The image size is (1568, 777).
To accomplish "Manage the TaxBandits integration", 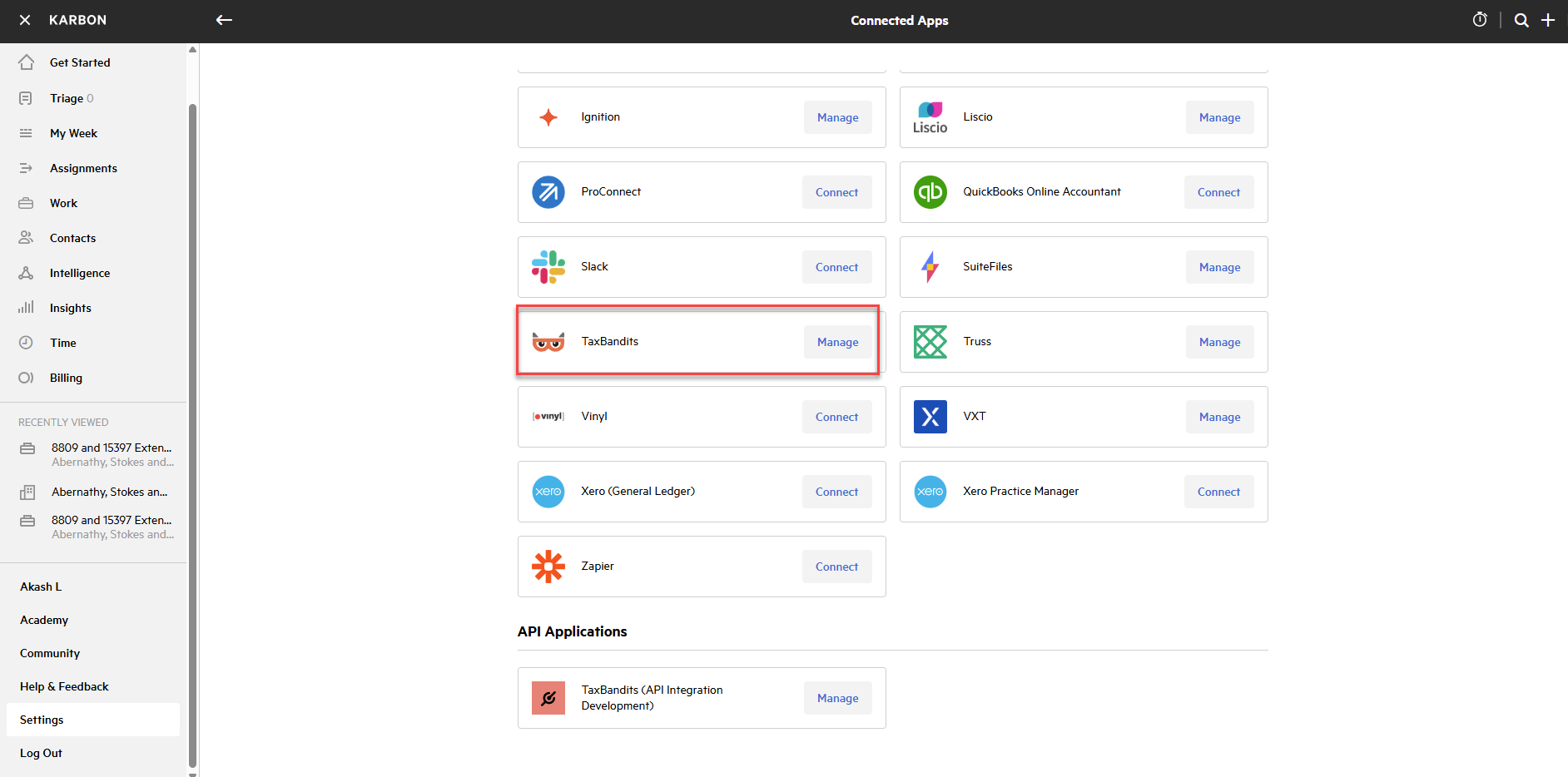I will pos(838,342).
